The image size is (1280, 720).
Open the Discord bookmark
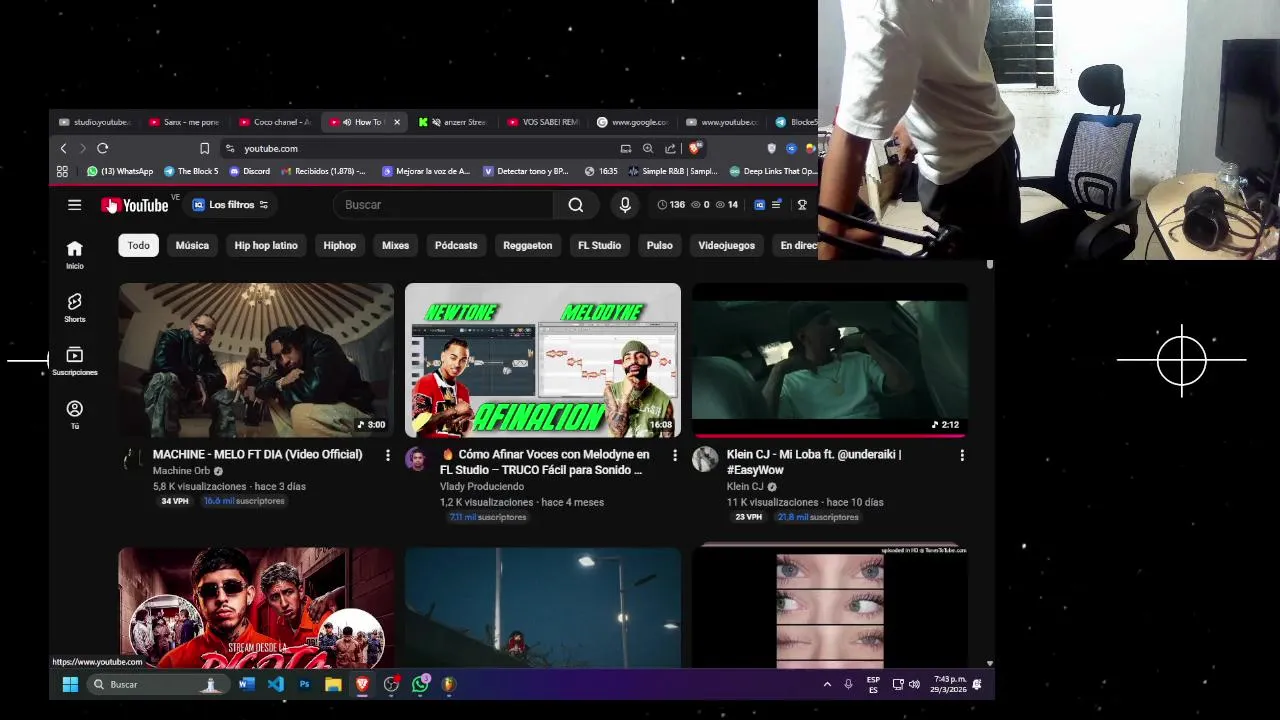coord(250,171)
